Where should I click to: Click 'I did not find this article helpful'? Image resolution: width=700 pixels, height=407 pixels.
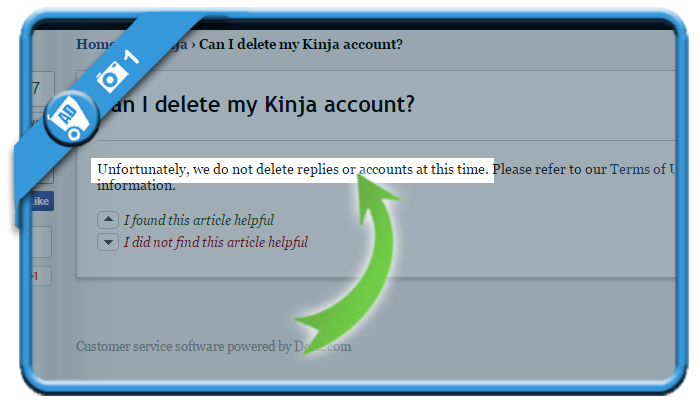click(216, 242)
